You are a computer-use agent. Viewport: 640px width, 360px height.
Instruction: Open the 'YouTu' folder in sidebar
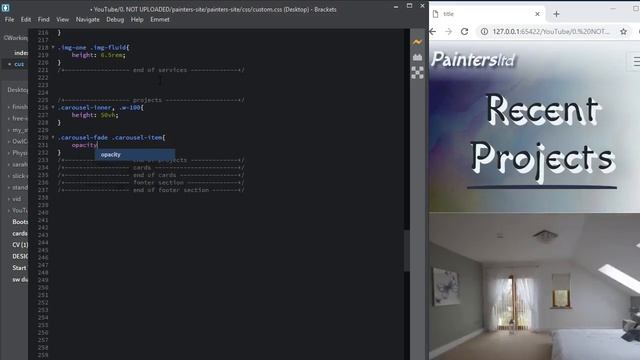pos(20,210)
